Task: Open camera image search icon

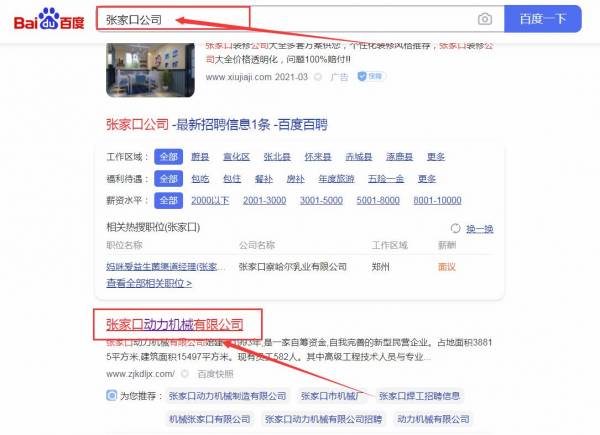Action: click(x=484, y=19)
